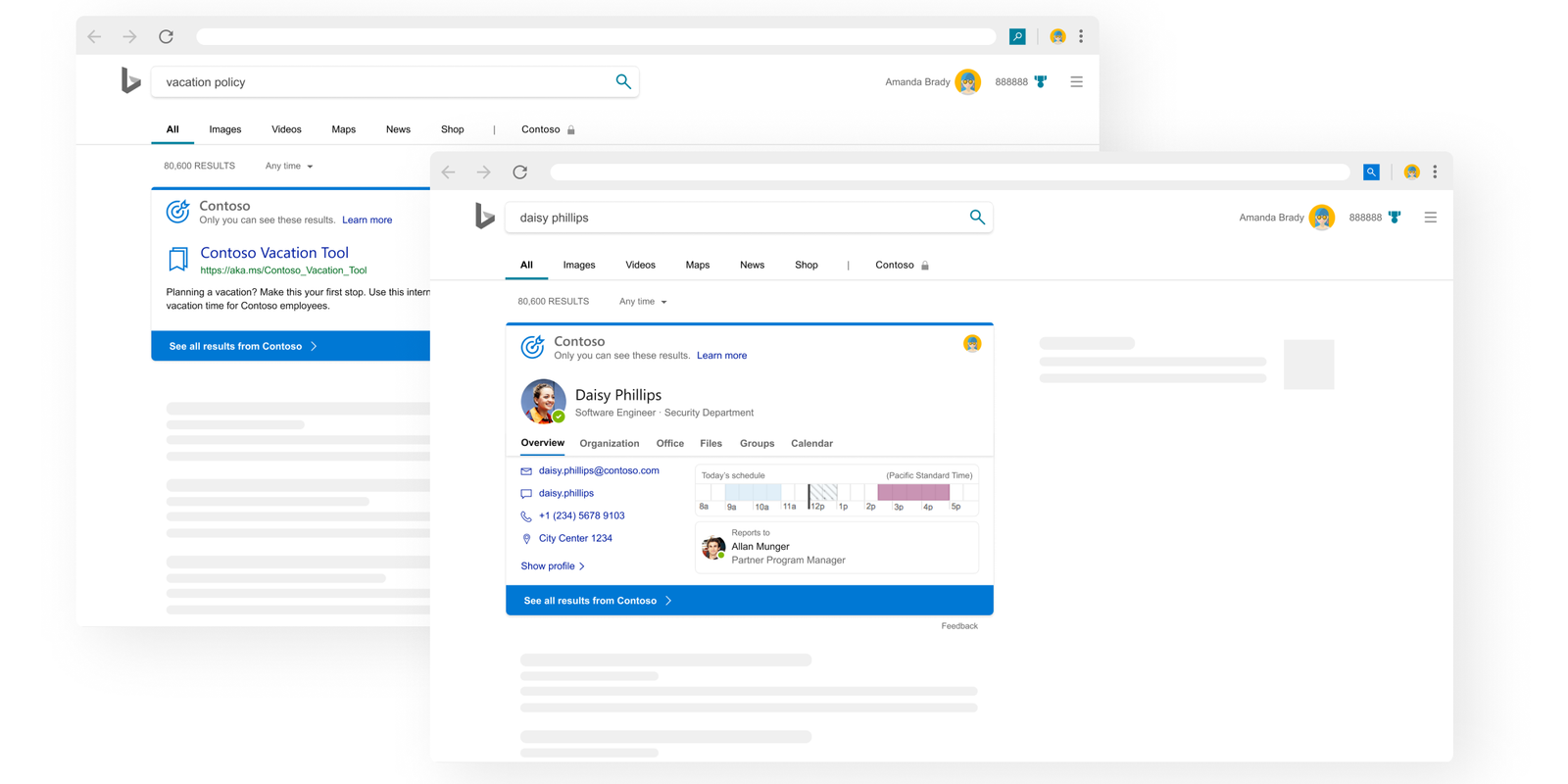Image resolution: width=1568 pixels, height=784 pixels.
Task: Expand Show profile for Daisy Phillips
Action: [x=553, y=566]
